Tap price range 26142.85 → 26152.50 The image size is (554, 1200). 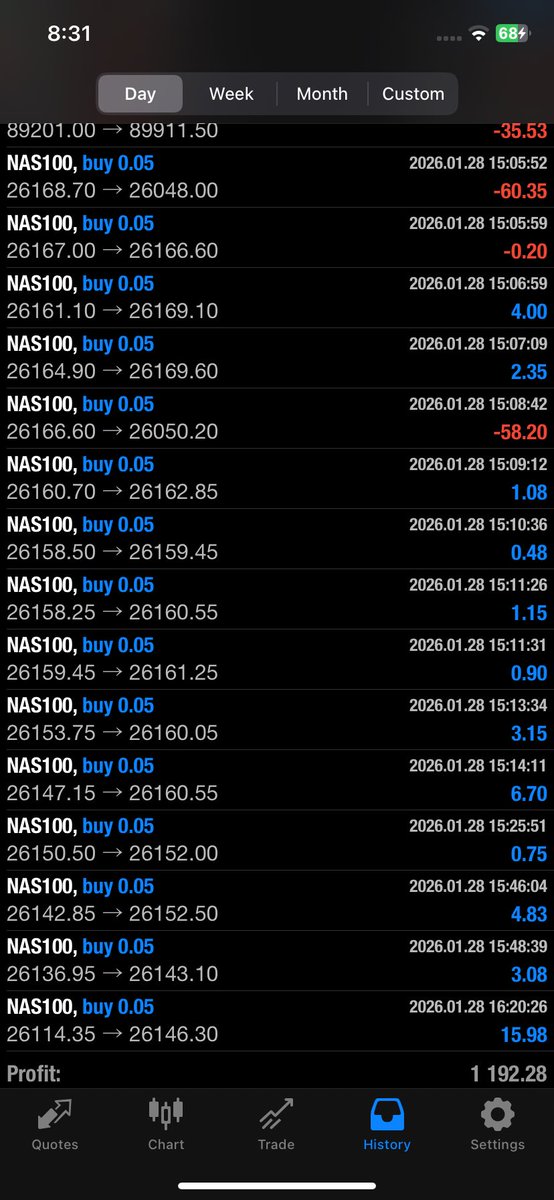pos(112,913)
